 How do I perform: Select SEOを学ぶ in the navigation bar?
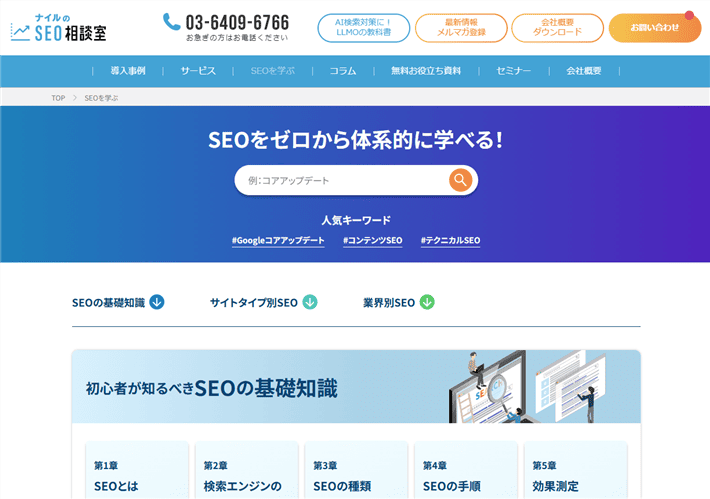pyautogui.click(x=273, y=71)
